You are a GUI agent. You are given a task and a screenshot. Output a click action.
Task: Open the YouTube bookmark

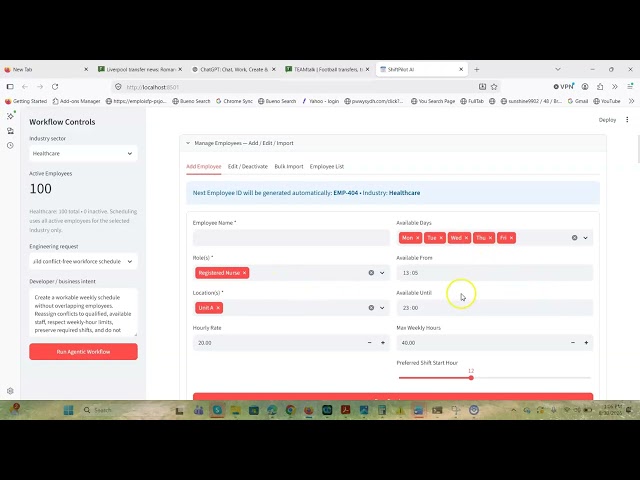(x=607, y=101)
